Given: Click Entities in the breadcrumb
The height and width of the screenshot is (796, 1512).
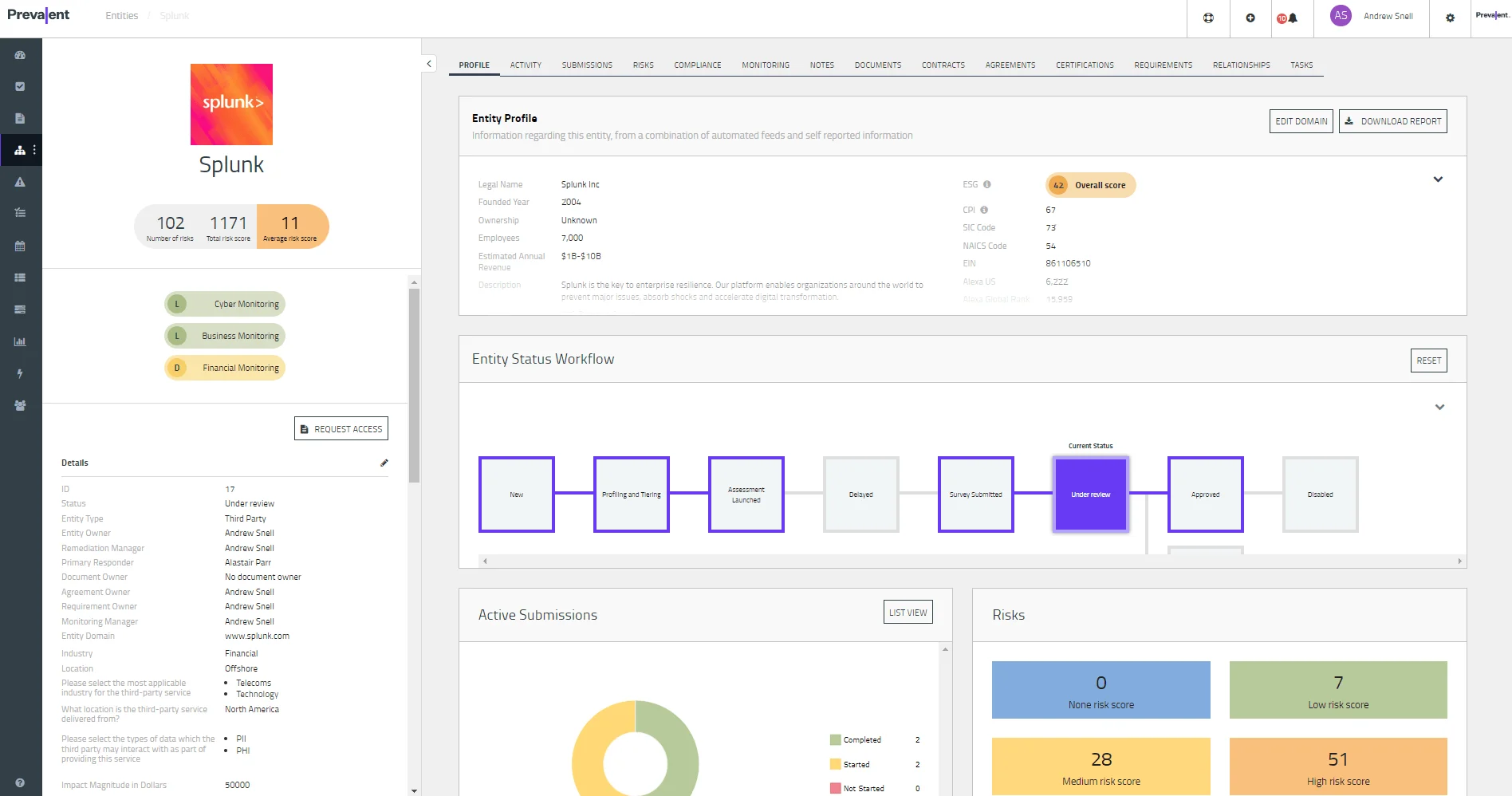Looking at the screenshot, I should click(x=122, y=16).
